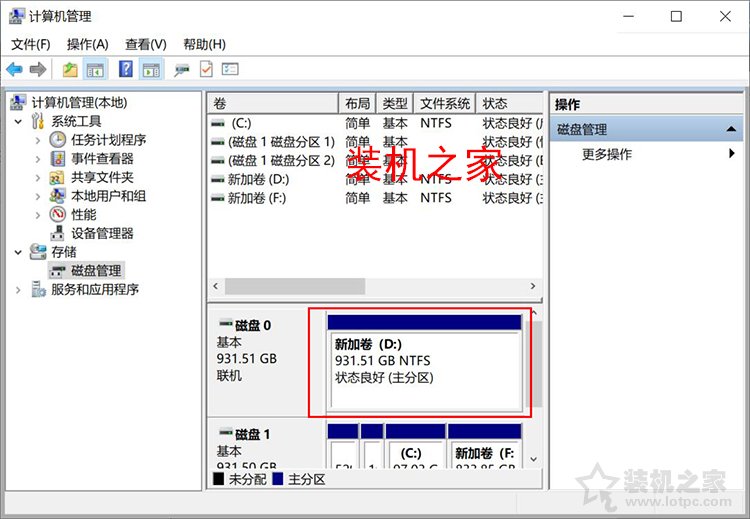Screen dimensions: 750x519
Task: Select 计算机管理(本地) root node
Action: pyautogui.click(x=79, y=102)
